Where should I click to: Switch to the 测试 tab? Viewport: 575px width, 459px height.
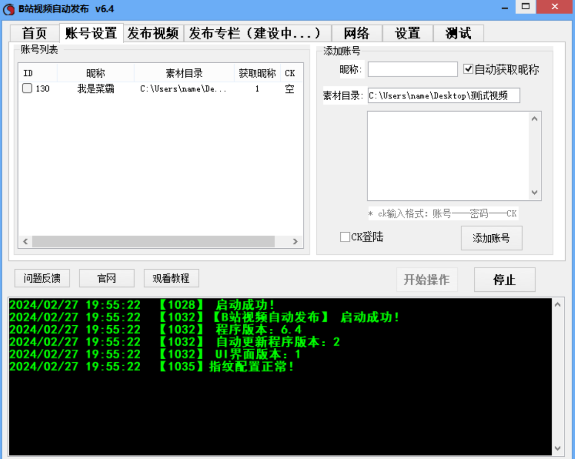458,33
